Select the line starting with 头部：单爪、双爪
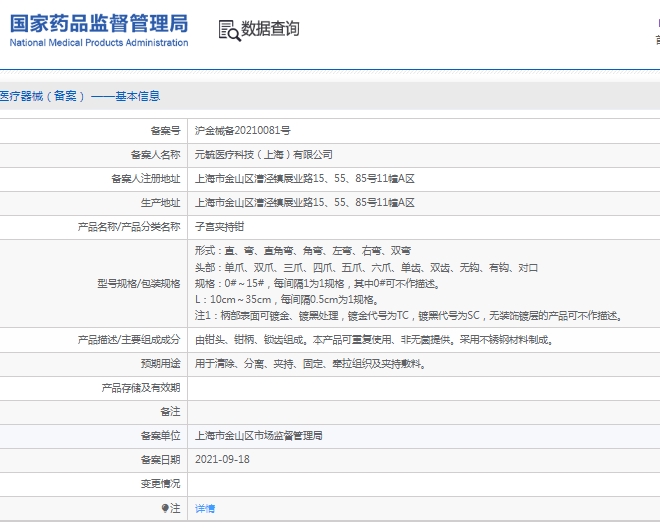 366,267
